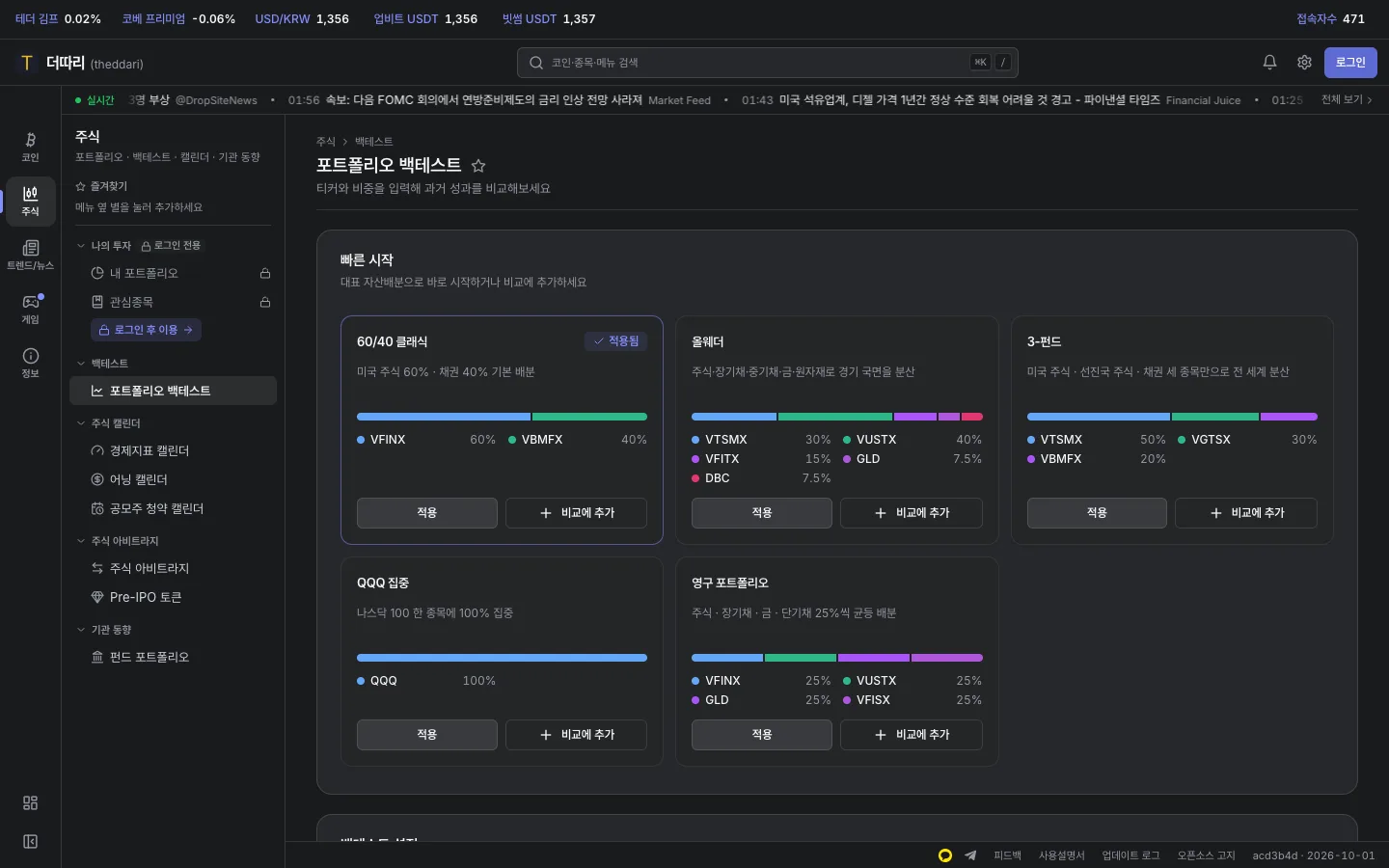Click 테더 김프 0.02% indicator
1389x868 pixels.
58,19
